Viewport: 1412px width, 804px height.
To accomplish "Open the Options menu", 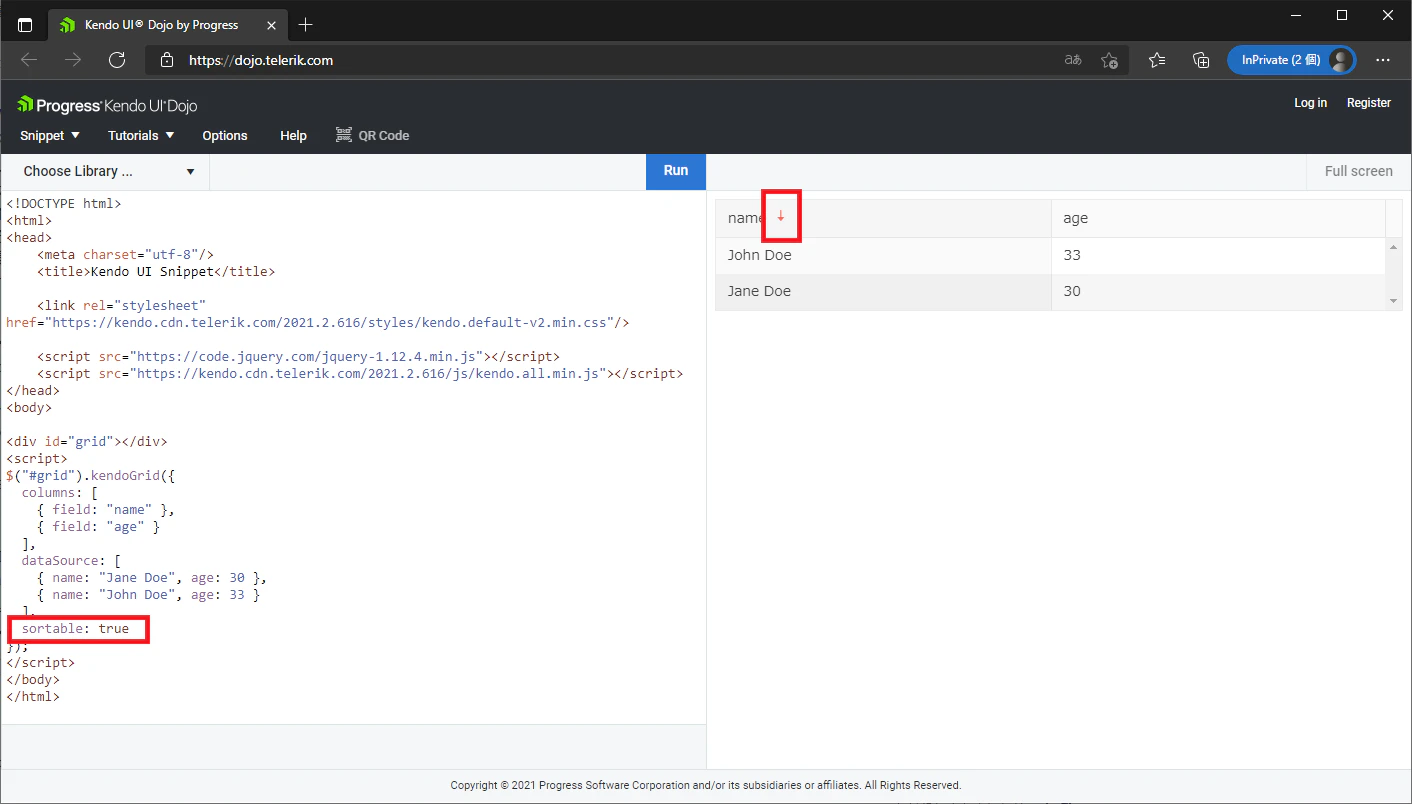I will click(x=225, y=135).
